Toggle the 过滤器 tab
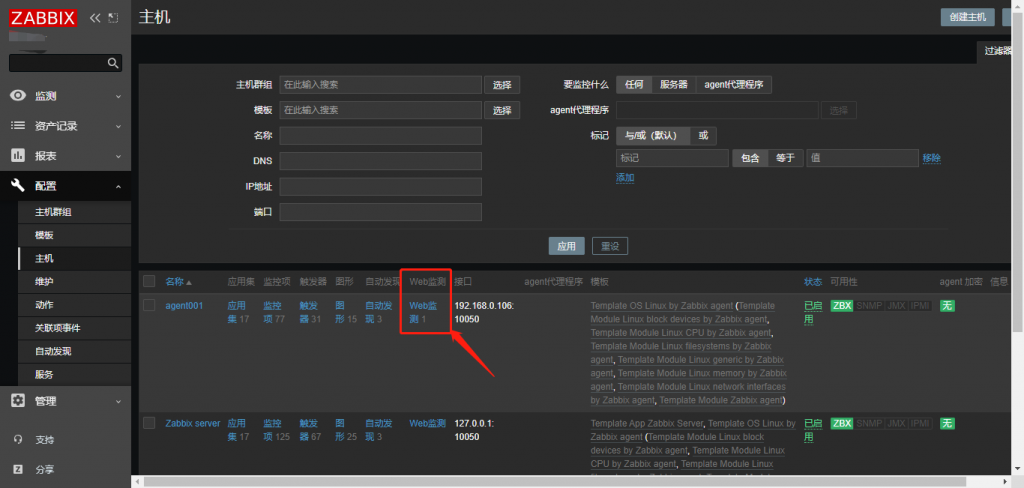The image size is (1024, 488). pyautogui.click(x=999, y=51)
